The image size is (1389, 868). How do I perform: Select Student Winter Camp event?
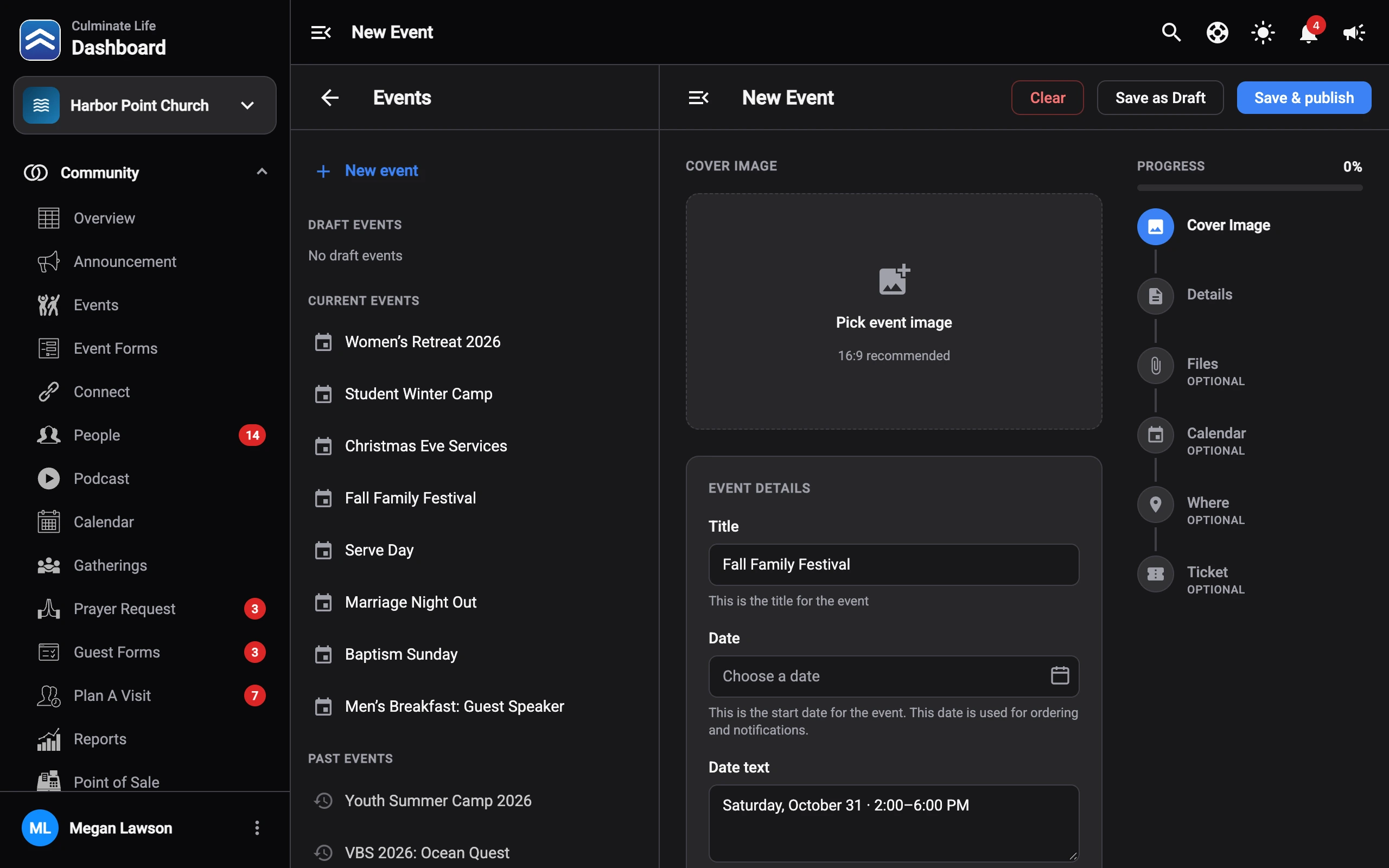[x=474, y=394]
